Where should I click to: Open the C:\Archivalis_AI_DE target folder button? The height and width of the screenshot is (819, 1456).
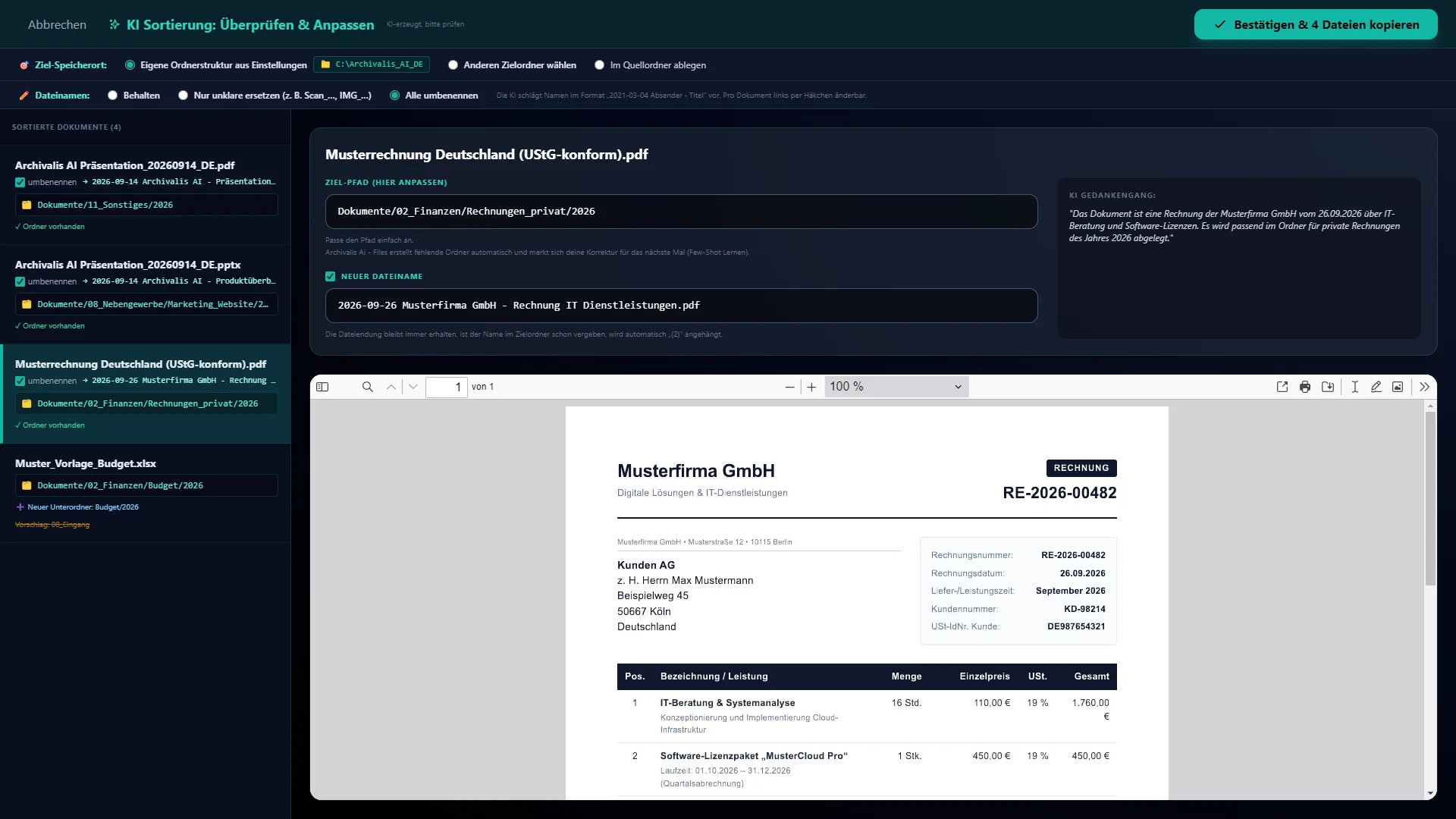tap(372, 64)
